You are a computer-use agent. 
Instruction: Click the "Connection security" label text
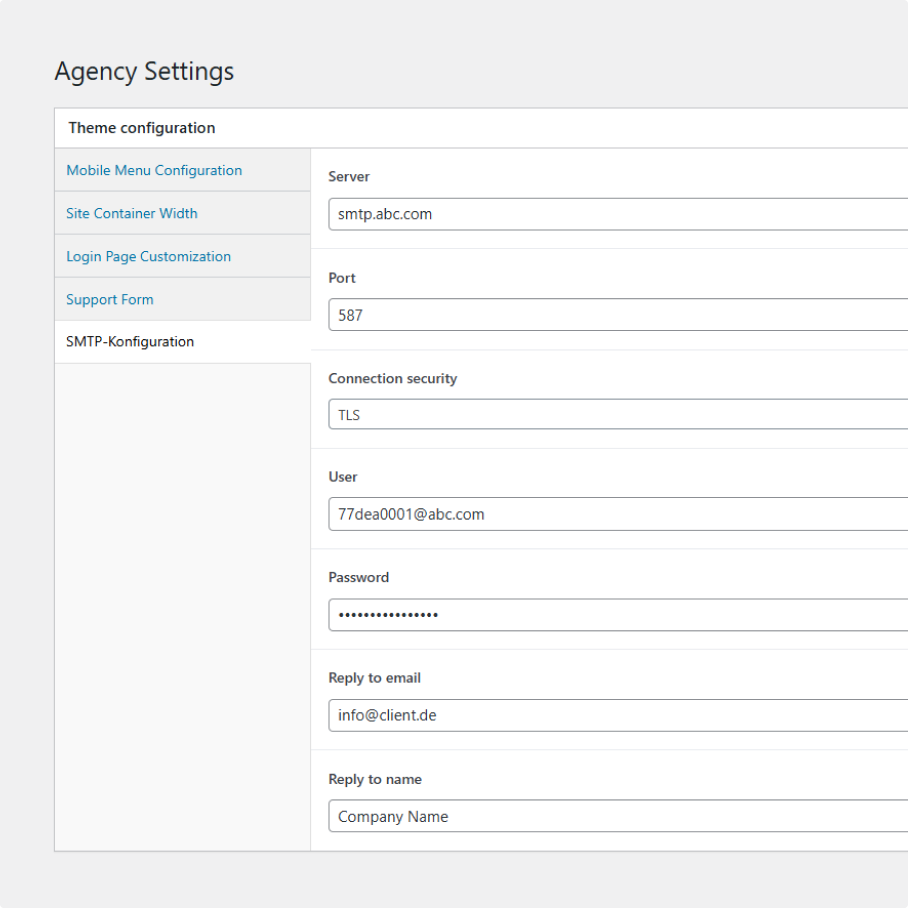click(392, 379)
